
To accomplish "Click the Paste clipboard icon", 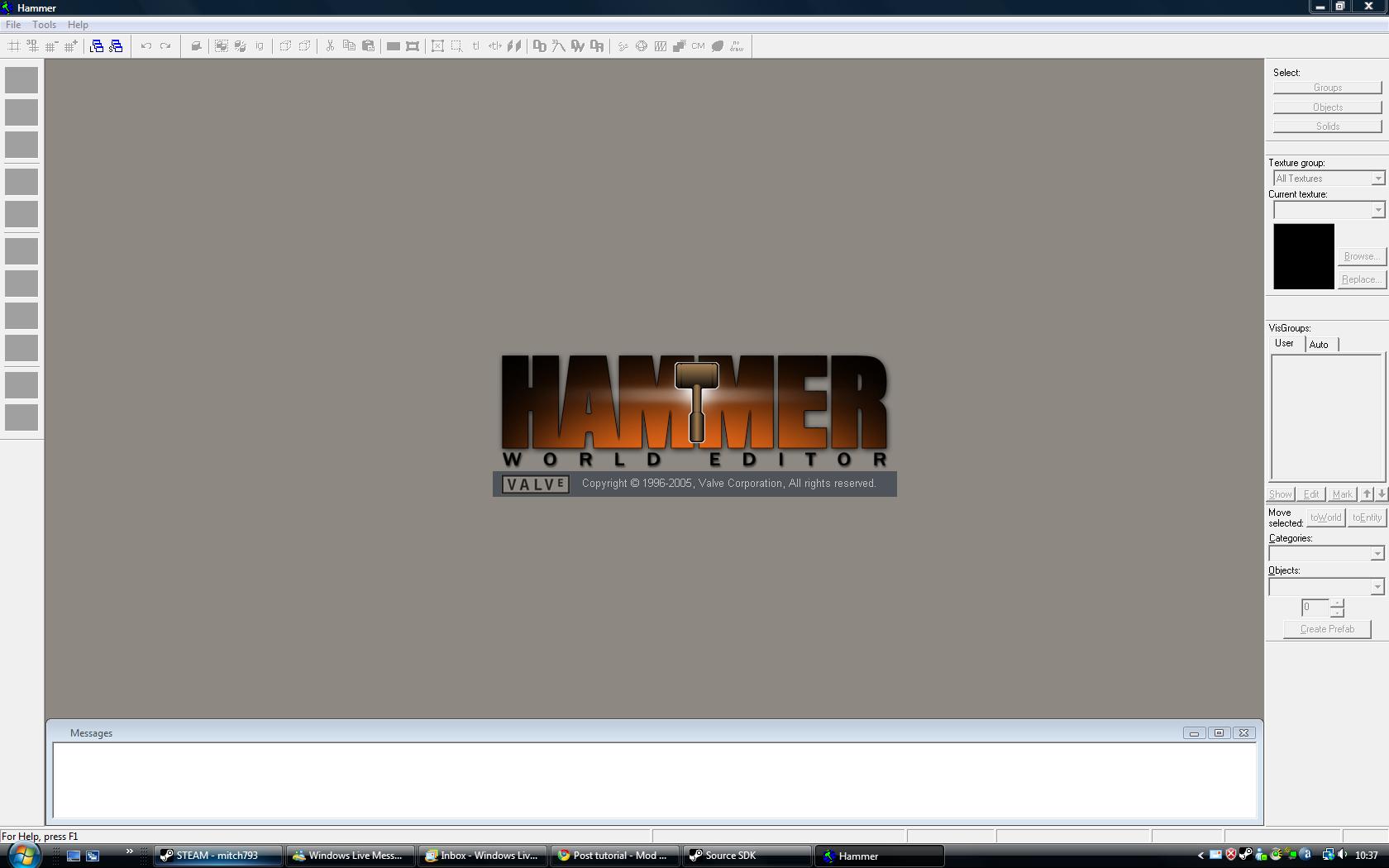I will pyautogui.click(x=368, y=46).
